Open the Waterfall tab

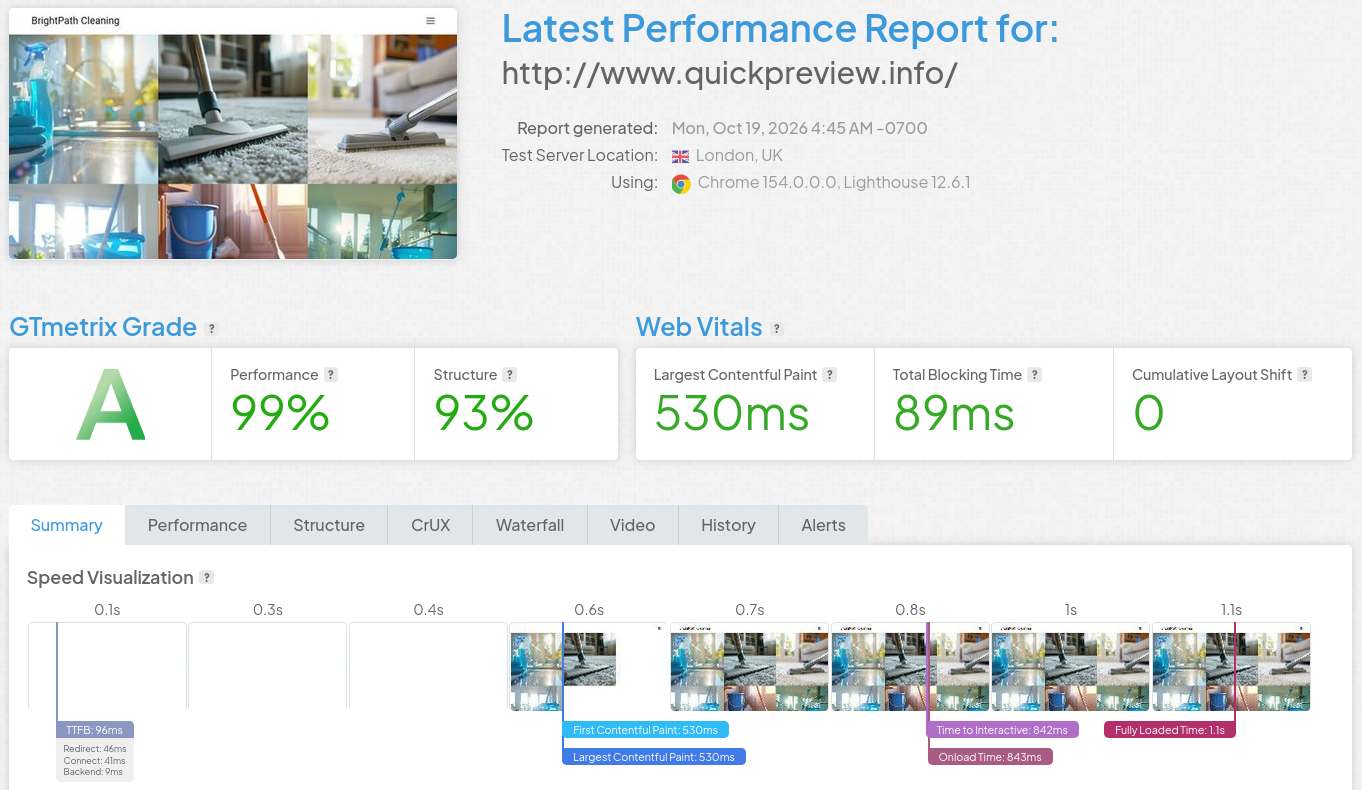(530, 525)
